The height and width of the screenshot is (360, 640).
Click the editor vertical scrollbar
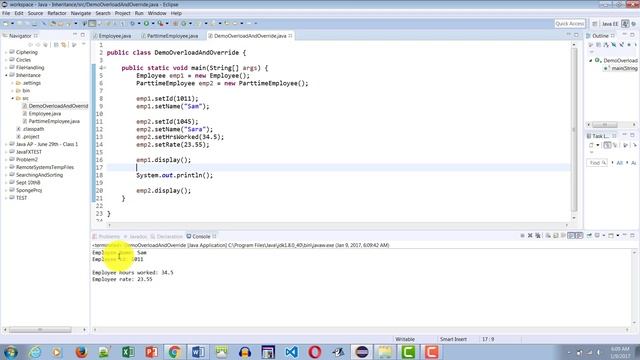point(574,131)
